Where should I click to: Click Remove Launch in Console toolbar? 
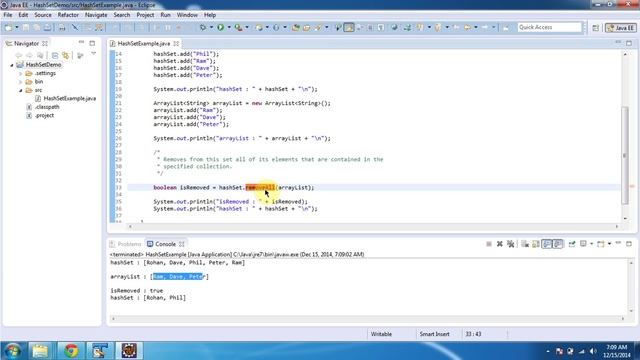pos(500,244)
